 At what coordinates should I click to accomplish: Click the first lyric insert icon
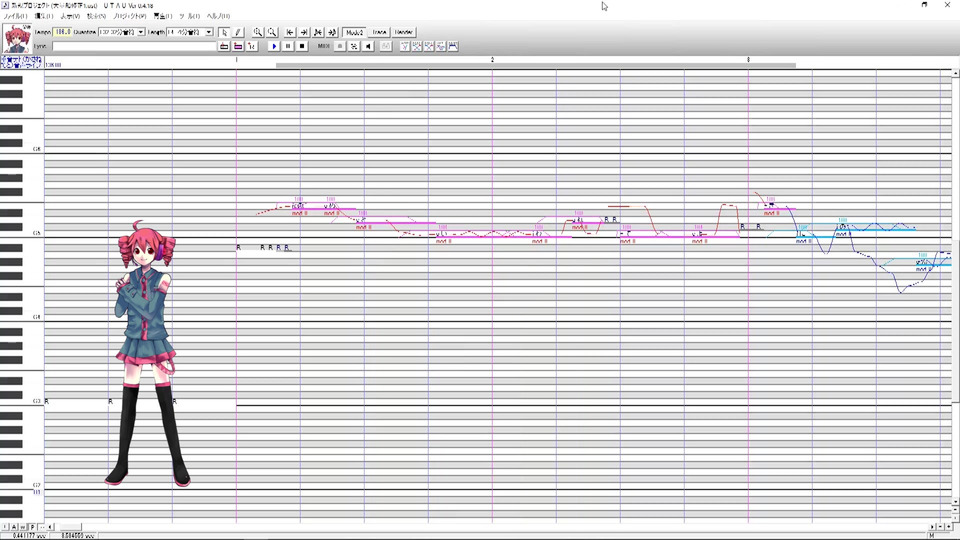[224, 46]
